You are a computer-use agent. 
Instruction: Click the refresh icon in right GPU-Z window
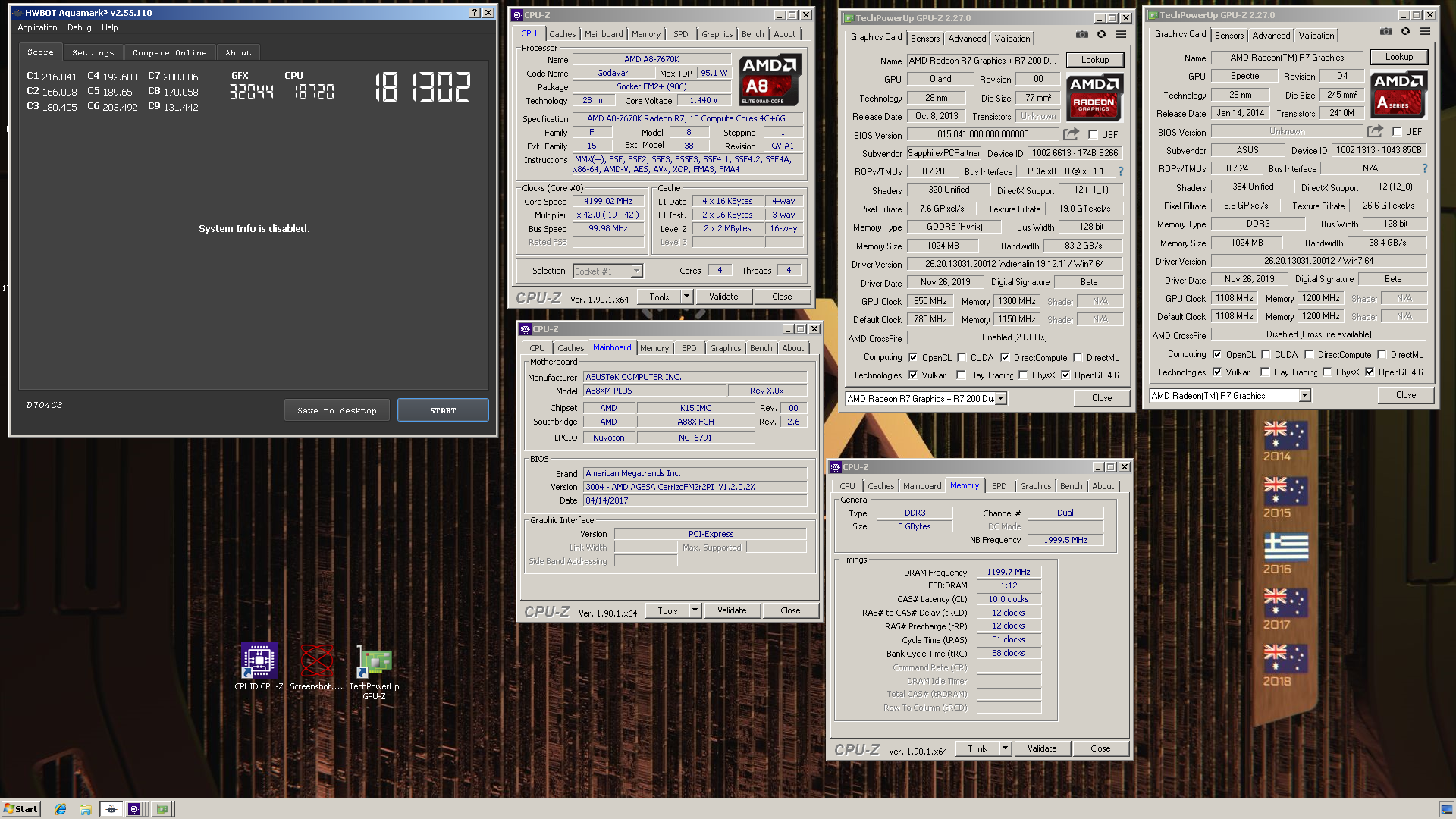(x=1405, y=32)
